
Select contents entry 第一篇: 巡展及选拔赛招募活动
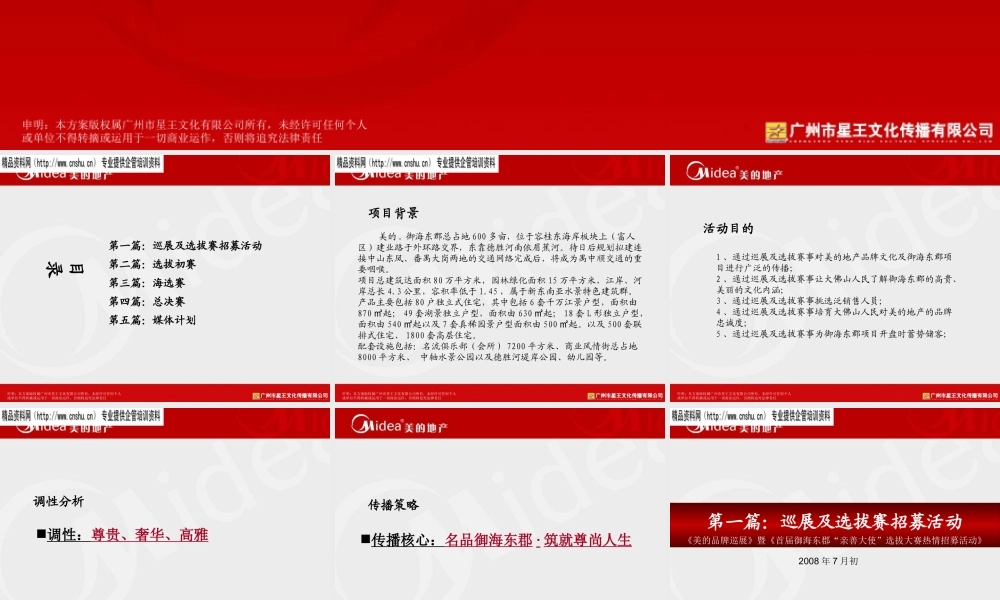[185, 245]
